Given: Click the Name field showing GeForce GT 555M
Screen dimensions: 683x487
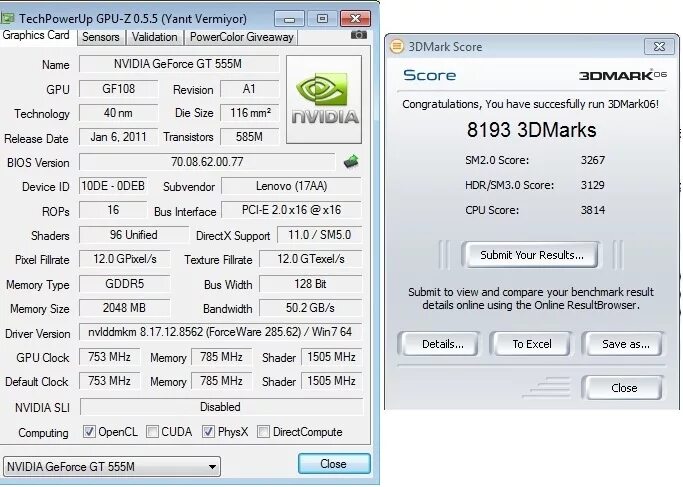Looking at the screenshot, I should pyautogui.click(x=179, y=64).
